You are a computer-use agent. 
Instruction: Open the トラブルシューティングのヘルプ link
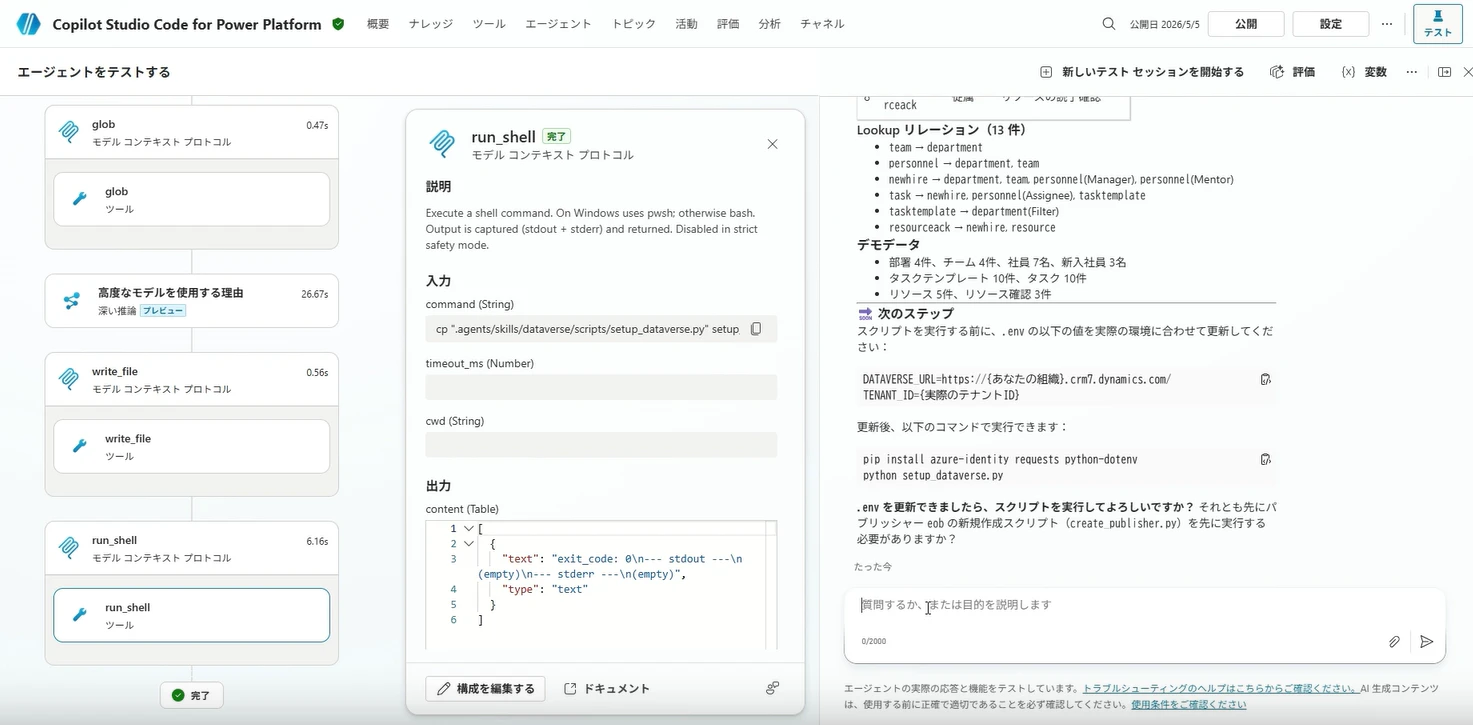[x=1219, y=688]
